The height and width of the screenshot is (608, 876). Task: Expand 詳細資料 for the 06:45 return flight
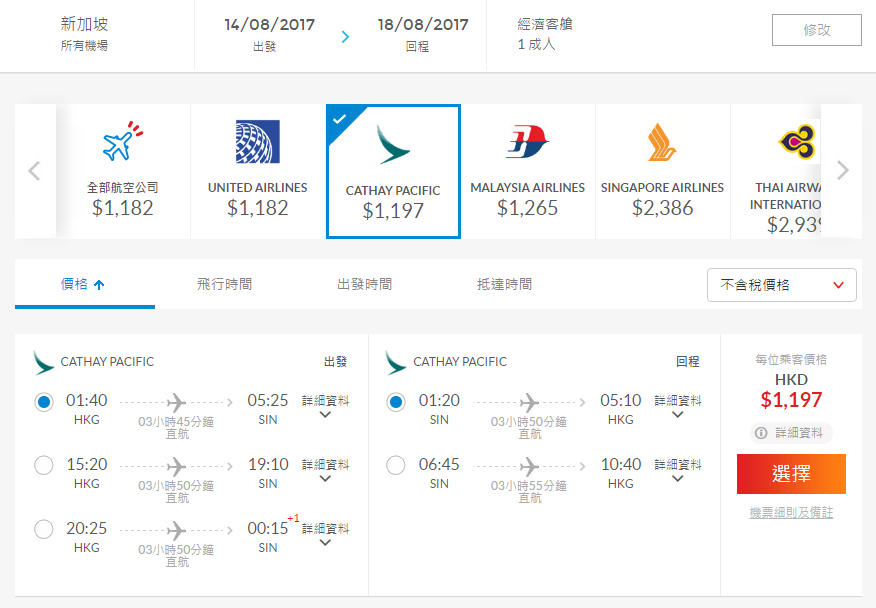pos(678,471)
